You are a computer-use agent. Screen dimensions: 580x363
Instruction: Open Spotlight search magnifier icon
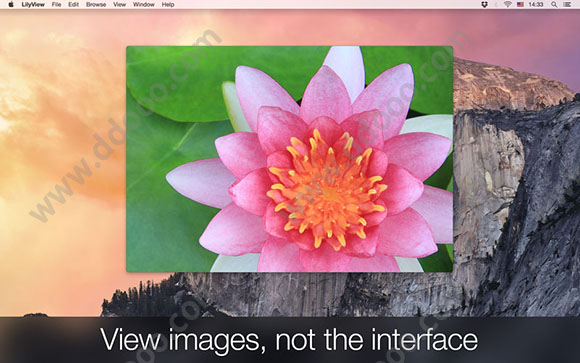pos(554,4)
